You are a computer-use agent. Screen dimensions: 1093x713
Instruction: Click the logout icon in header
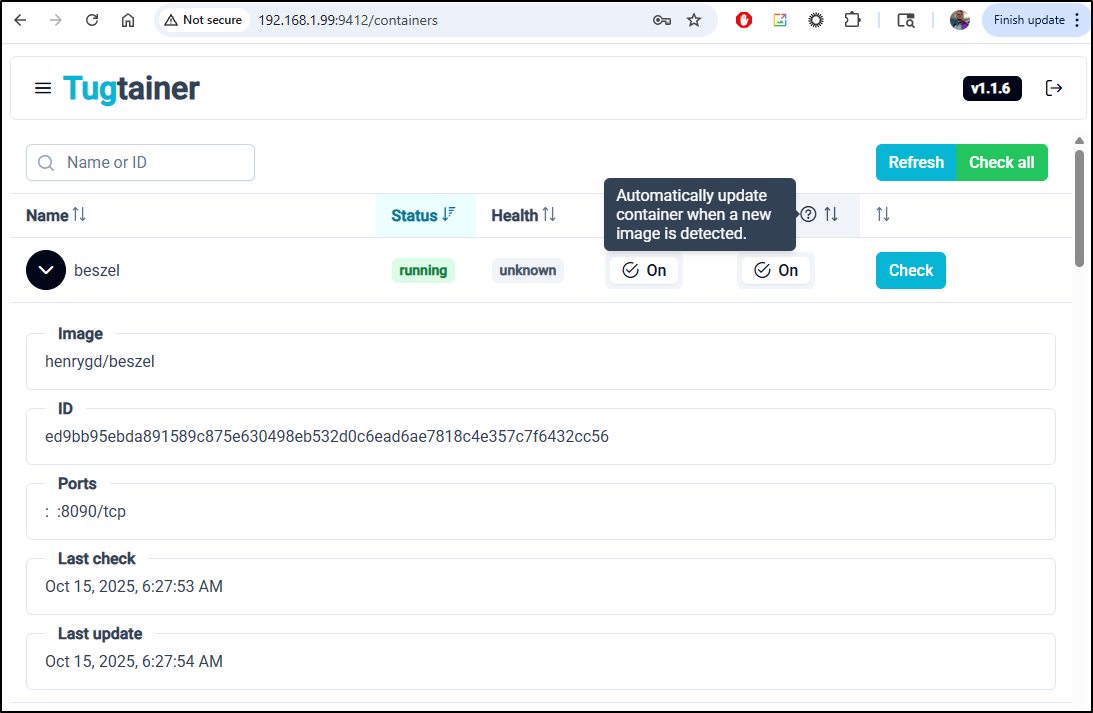point(1053,89)
